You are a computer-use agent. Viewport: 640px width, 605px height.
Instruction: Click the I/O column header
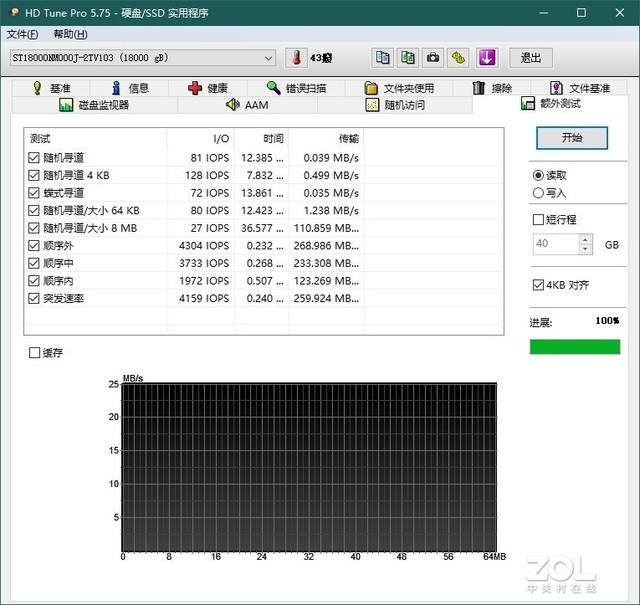[200, 139]
